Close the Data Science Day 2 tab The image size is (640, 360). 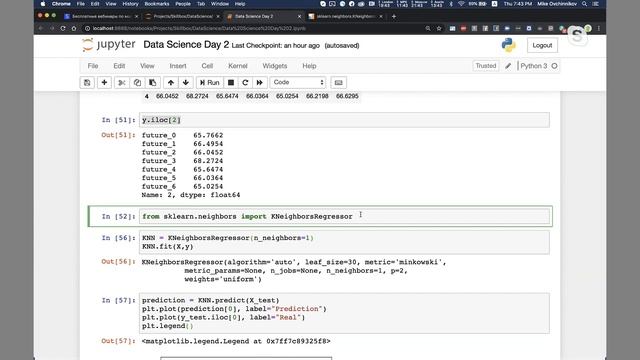(299, 16)
